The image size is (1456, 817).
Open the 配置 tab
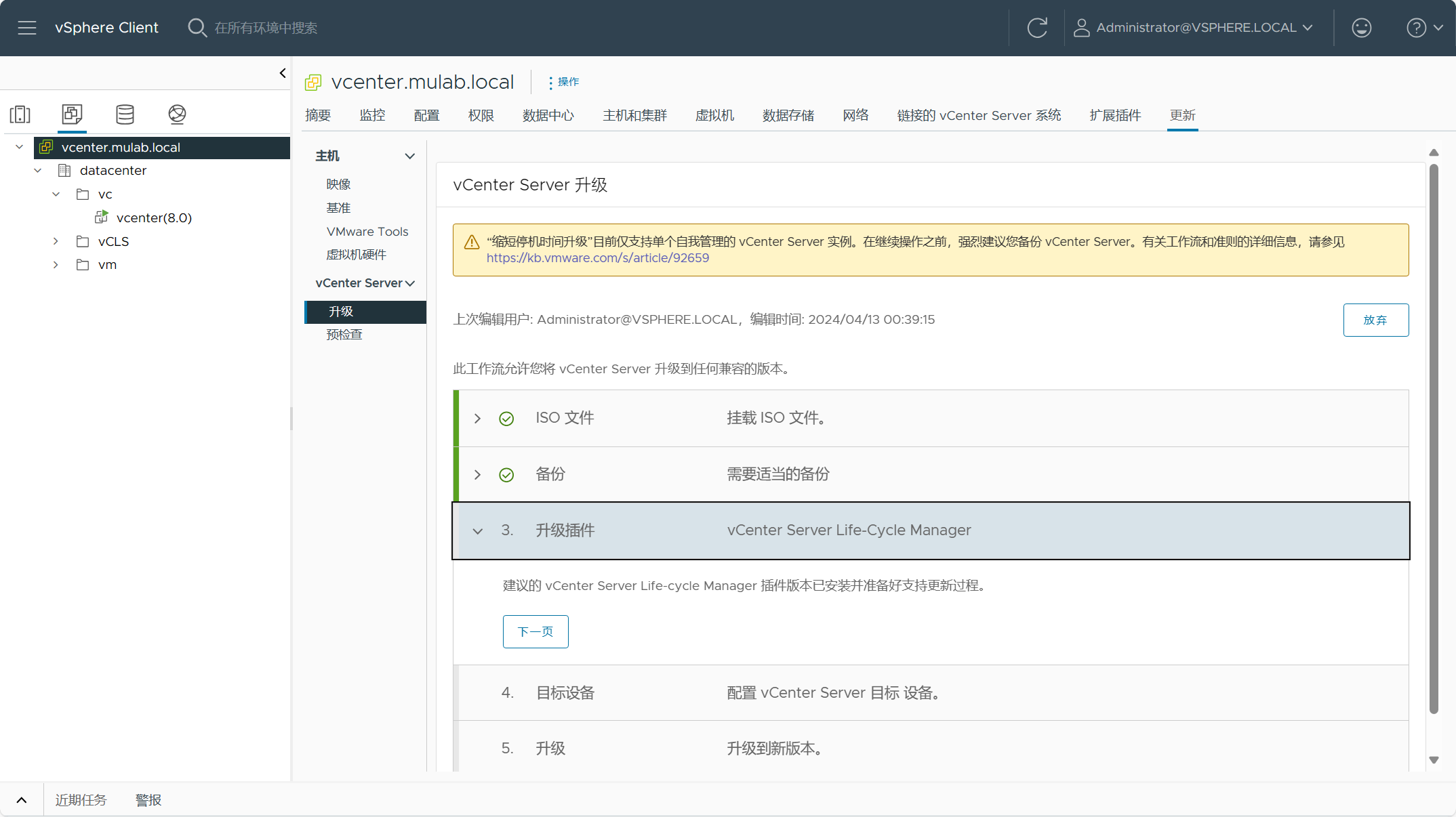pyautogui.click(x=426, y=115)
